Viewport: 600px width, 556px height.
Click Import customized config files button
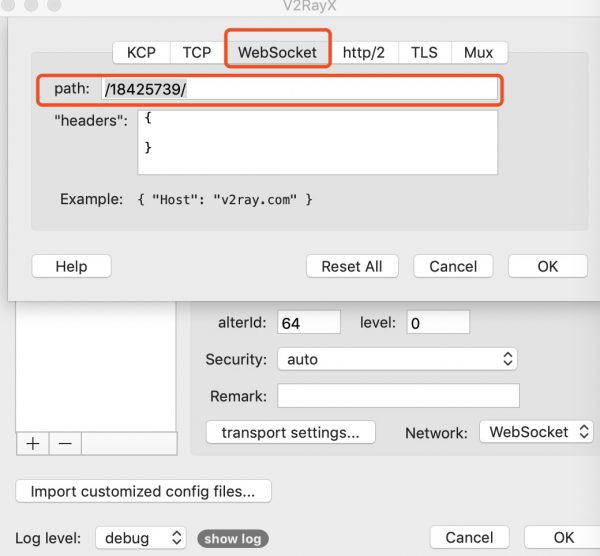tap(143, 491)
